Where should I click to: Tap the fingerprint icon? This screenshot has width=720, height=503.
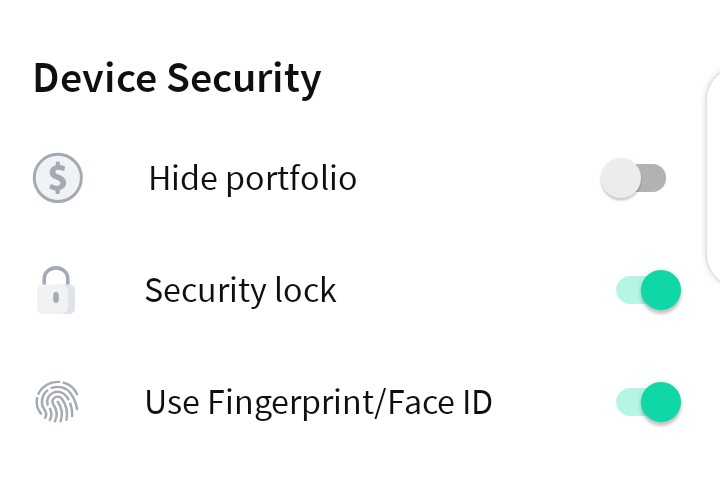pos(57,402)
